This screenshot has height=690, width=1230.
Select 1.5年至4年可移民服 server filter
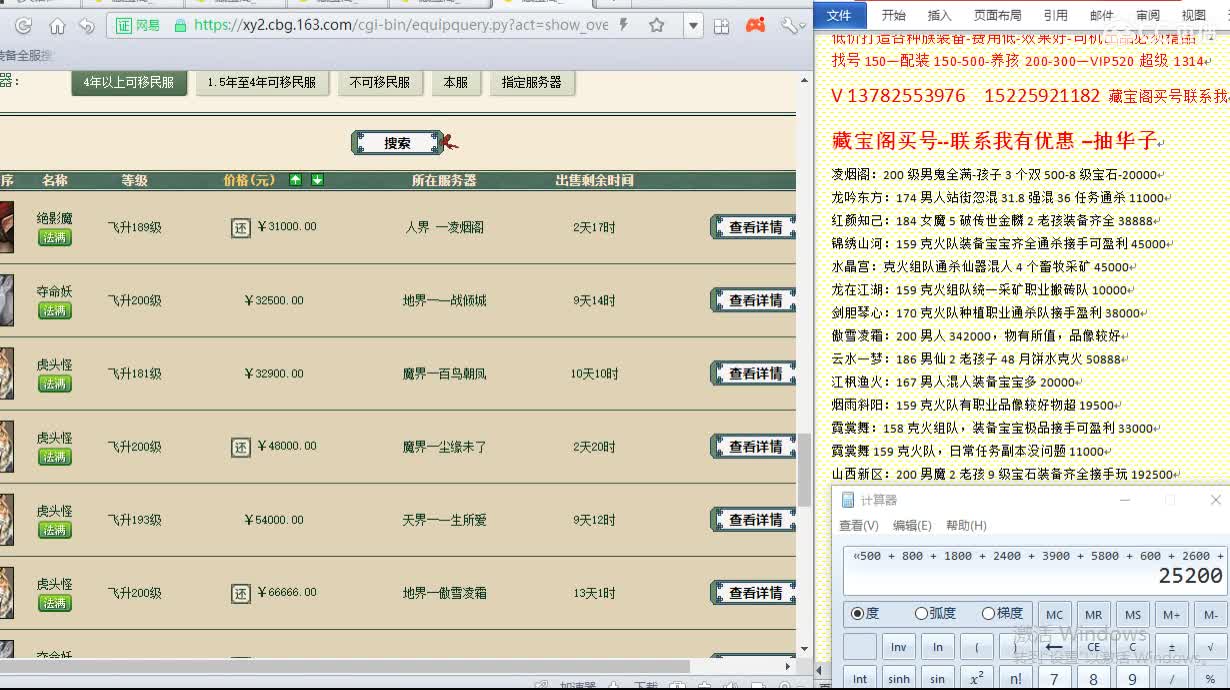point(262,83)
